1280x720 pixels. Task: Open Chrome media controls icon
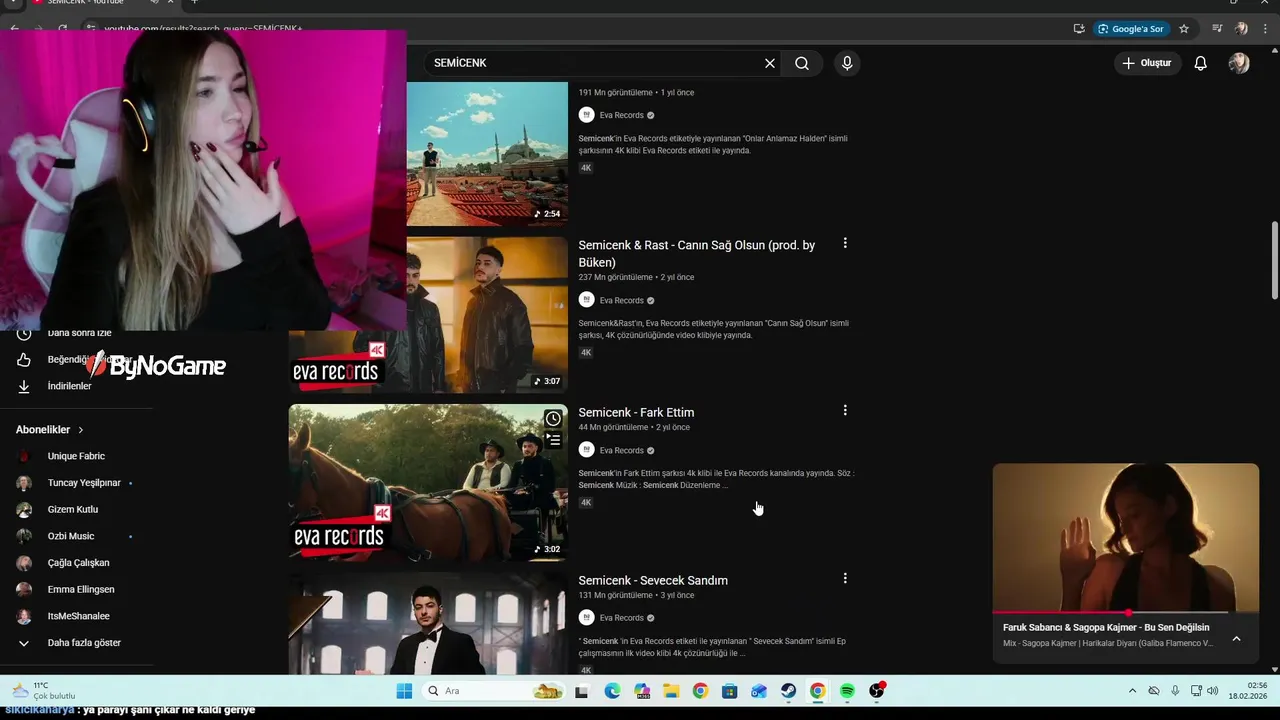point(1217,29)
